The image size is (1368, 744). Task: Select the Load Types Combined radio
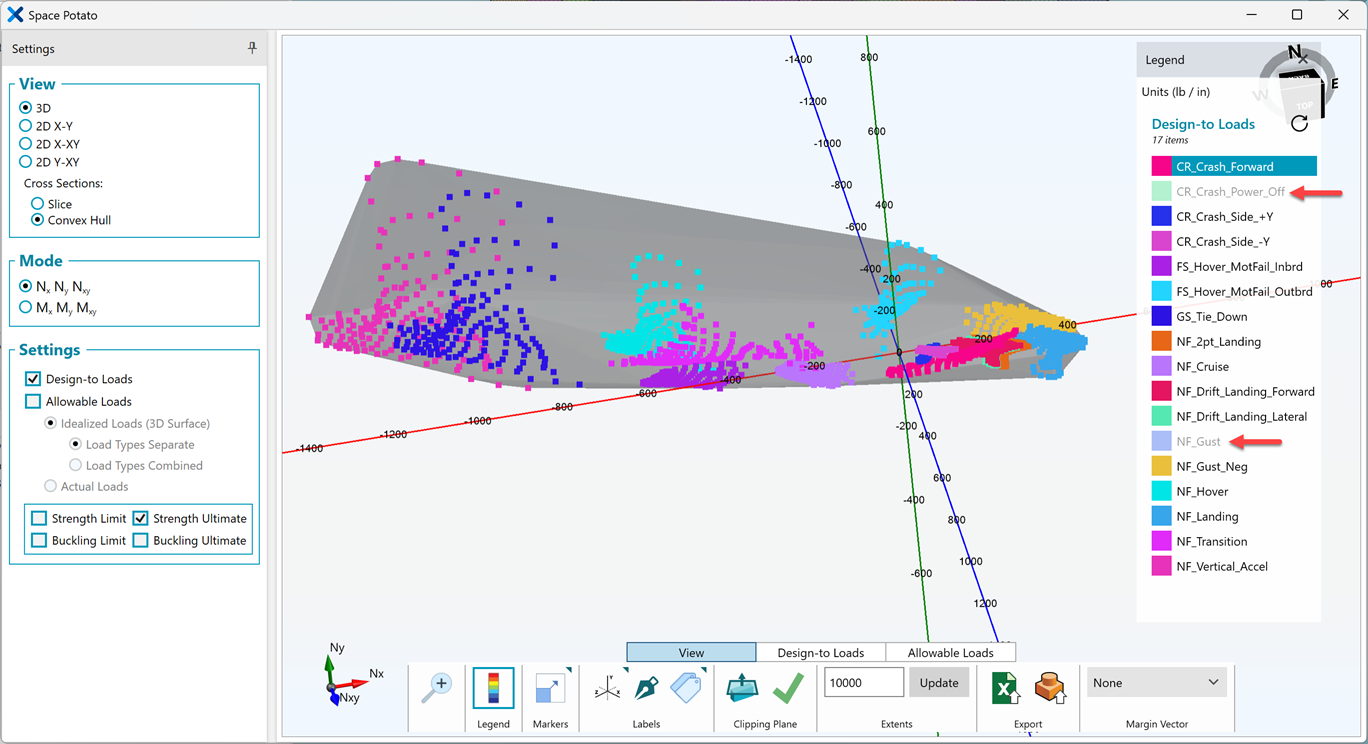pyautogui.click(x=75, y=465)
